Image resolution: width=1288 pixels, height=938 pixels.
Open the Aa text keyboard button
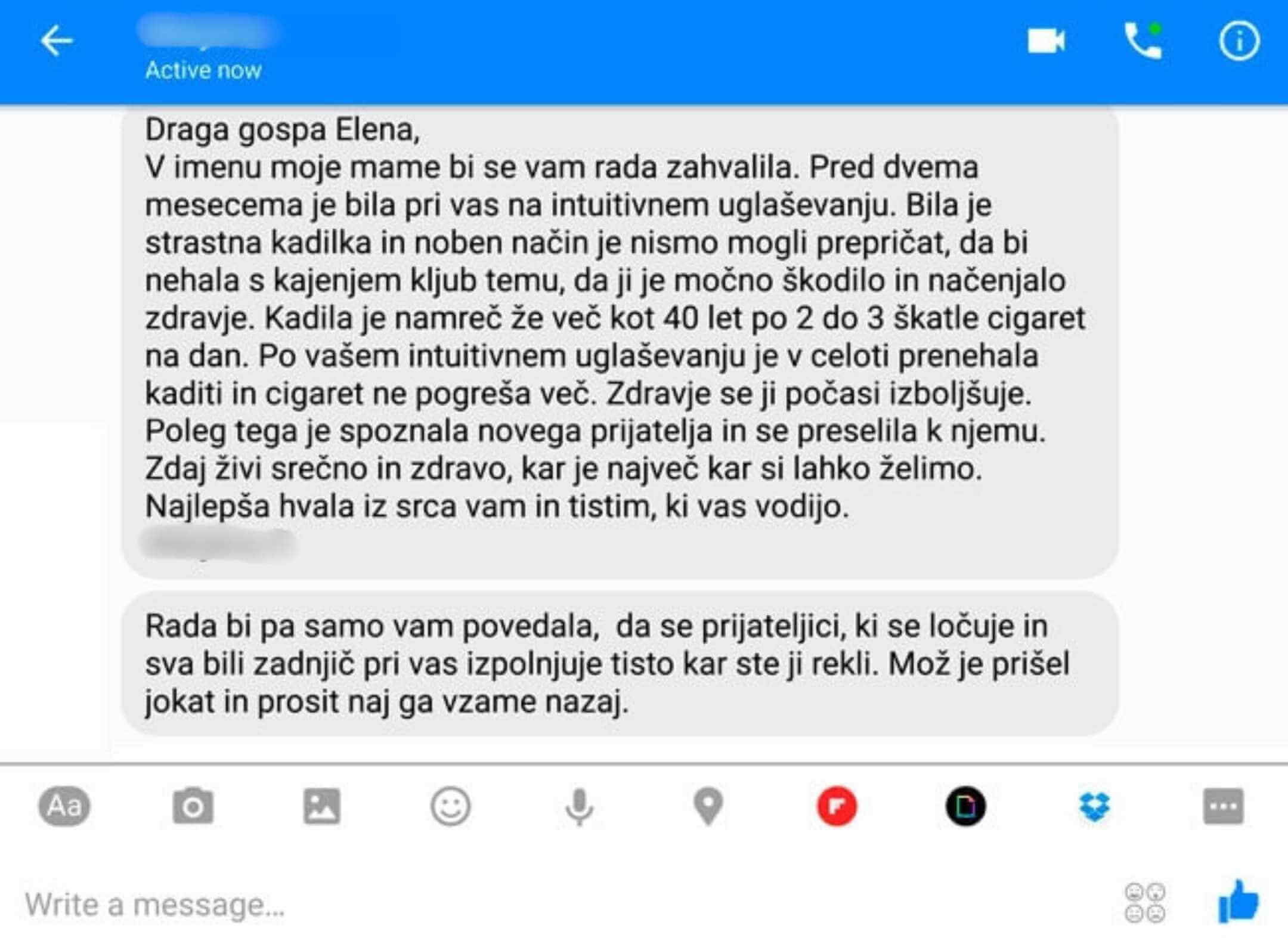(x=64, y=806)
